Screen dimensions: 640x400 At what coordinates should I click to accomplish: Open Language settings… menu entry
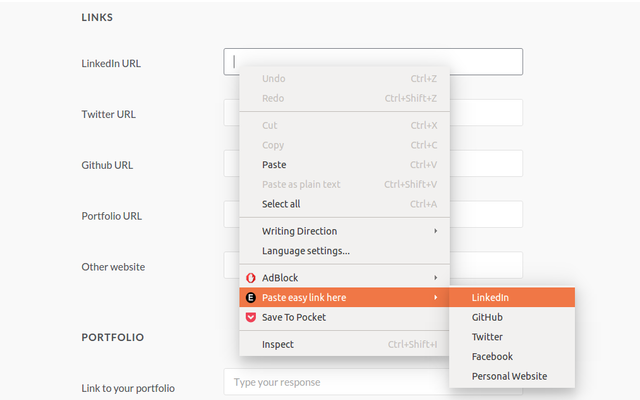pos(344,251)
